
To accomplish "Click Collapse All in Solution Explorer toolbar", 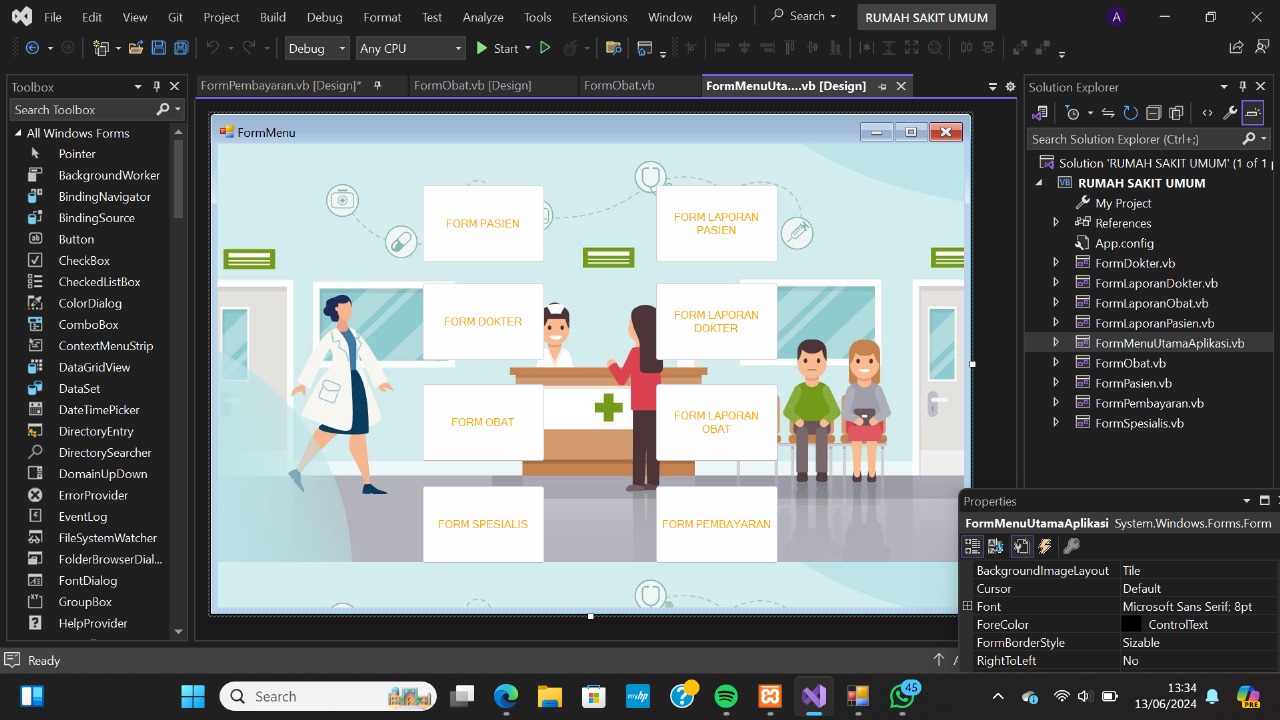I will [1153, 113].
